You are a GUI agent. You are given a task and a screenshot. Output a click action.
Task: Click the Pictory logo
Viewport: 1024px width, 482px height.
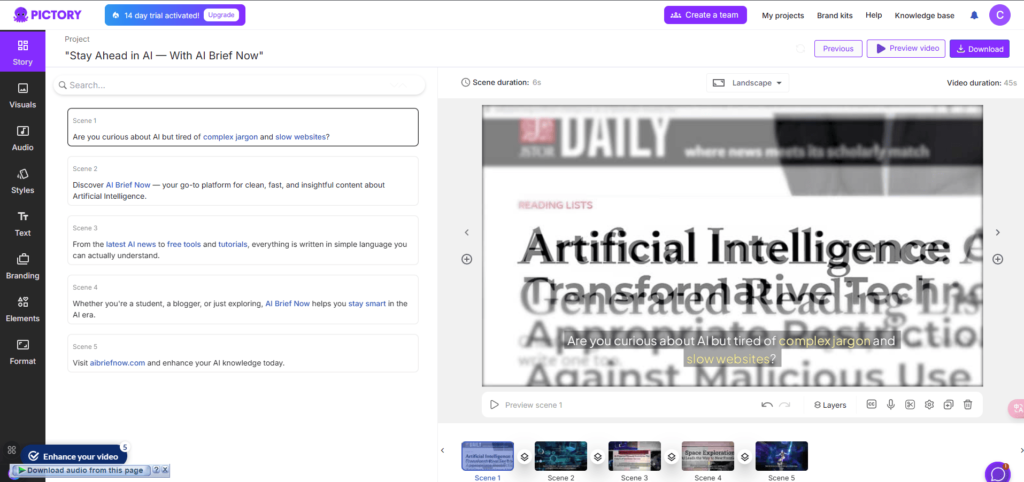click(x=45, y=14)
